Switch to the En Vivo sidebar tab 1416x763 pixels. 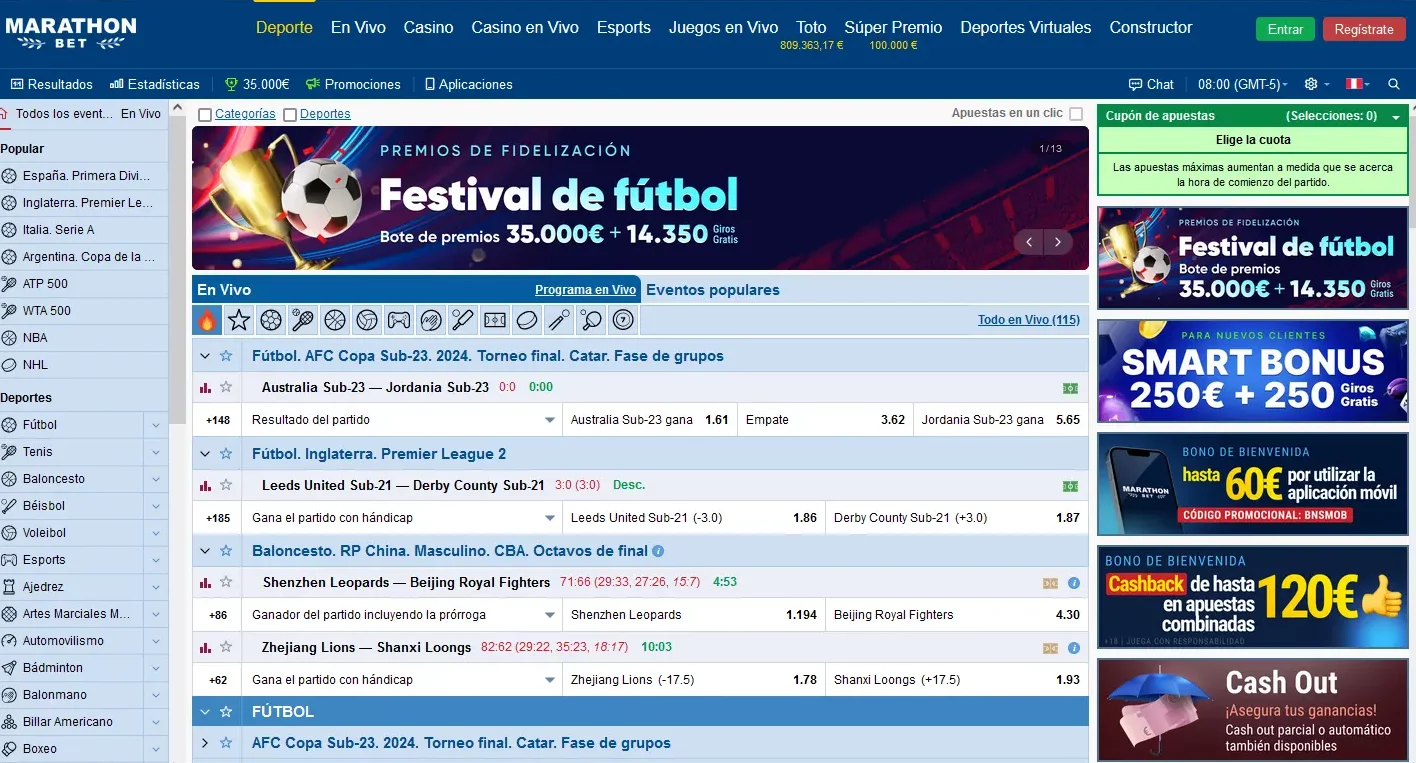pos(141,114)
